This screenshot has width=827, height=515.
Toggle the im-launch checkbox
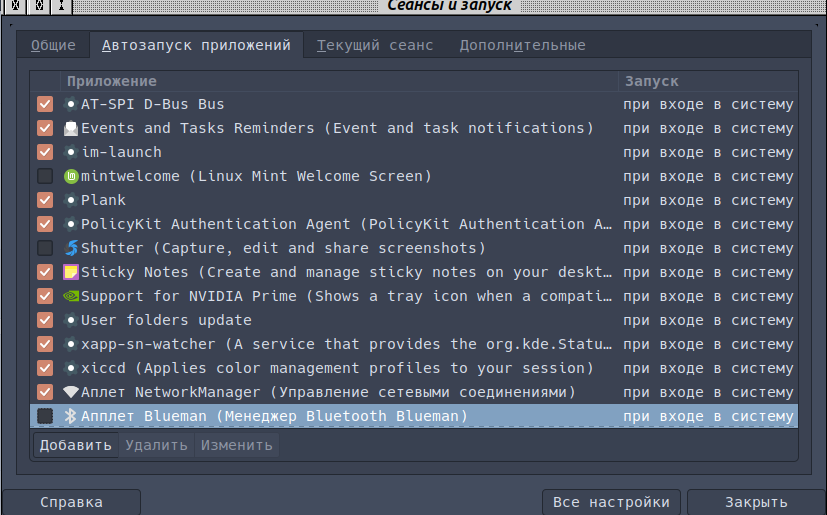click(x=45, y=152)
